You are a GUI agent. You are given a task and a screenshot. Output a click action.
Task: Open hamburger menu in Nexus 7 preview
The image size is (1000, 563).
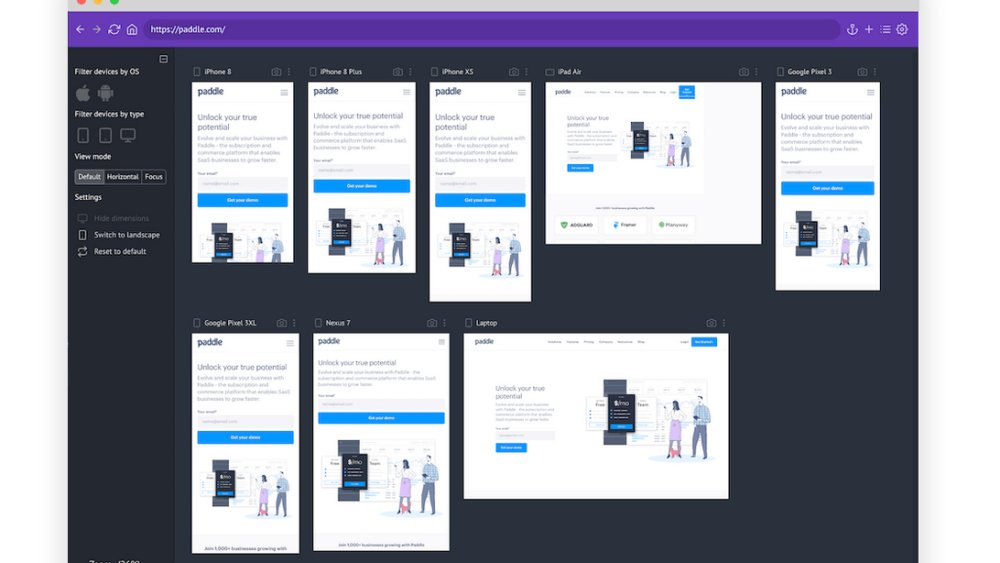point(441,342)
